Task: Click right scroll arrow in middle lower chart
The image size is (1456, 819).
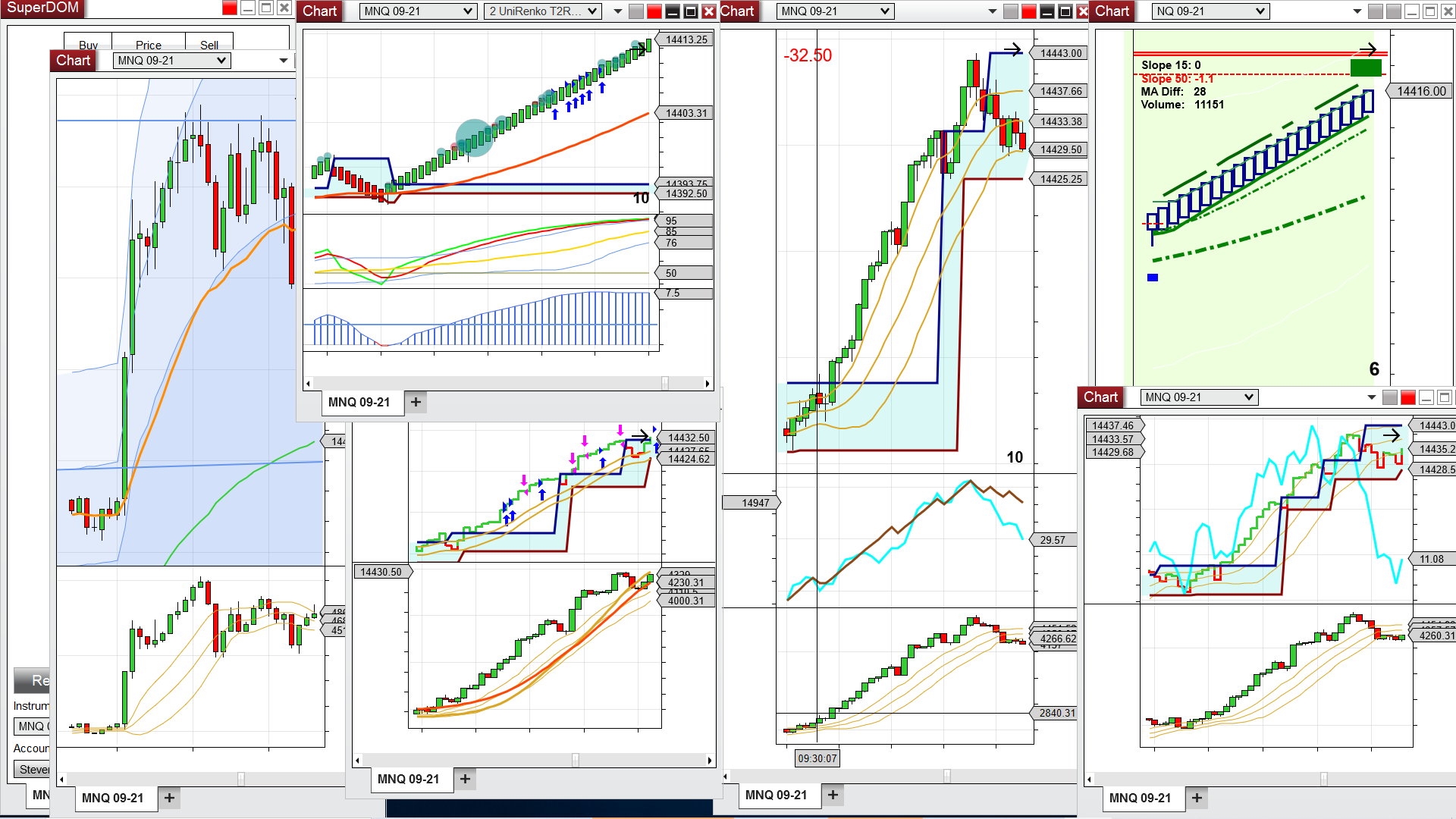Action: coord(710,761)
